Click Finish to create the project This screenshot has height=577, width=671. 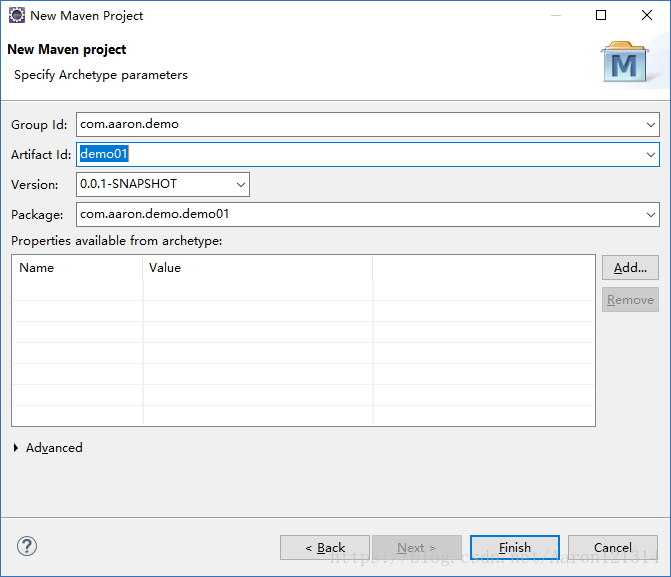(x=515, y=547)
